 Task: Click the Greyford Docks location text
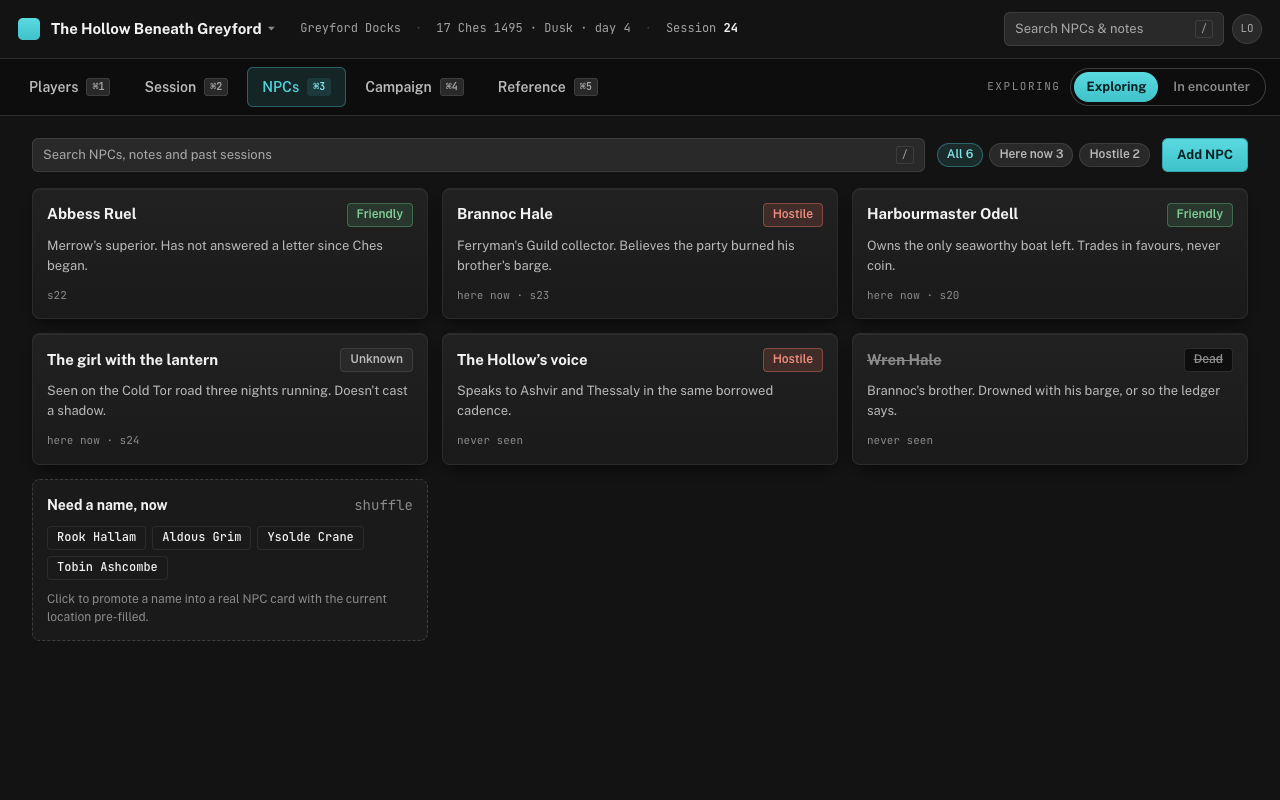click(x=350, y=29)
